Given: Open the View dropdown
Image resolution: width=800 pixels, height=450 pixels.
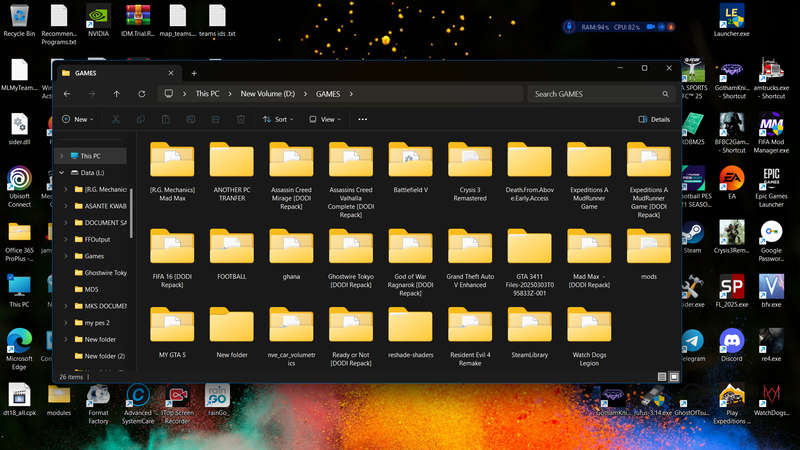Looking at the screenshot, I should [324, 119].
